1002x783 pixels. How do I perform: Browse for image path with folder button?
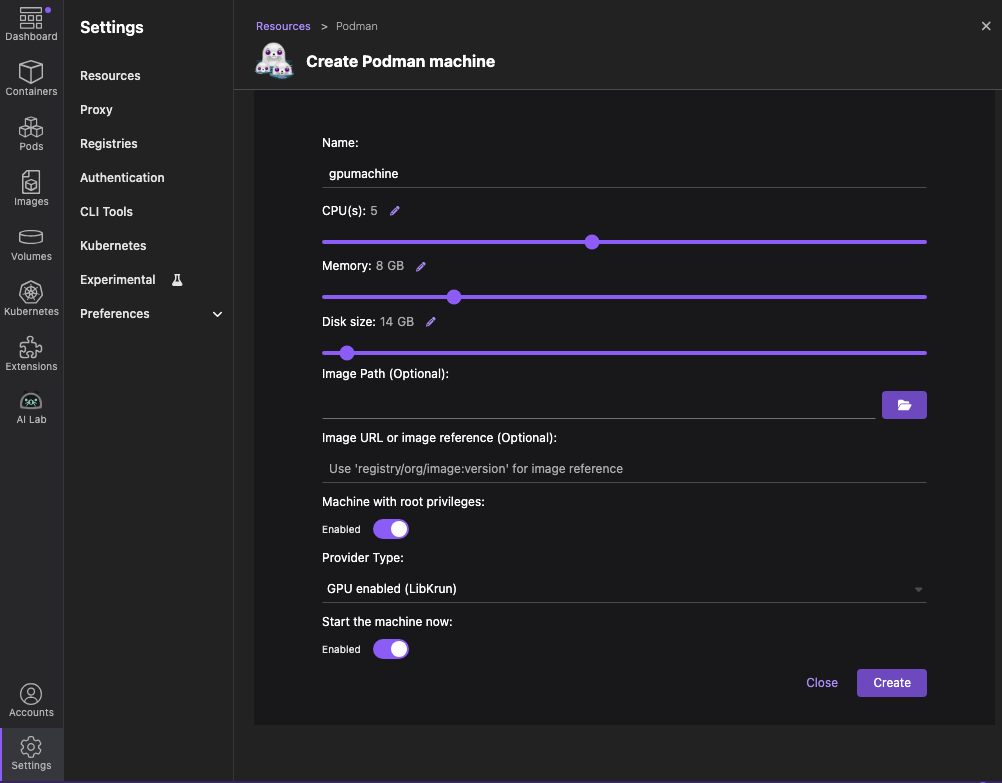coord(904,405)
